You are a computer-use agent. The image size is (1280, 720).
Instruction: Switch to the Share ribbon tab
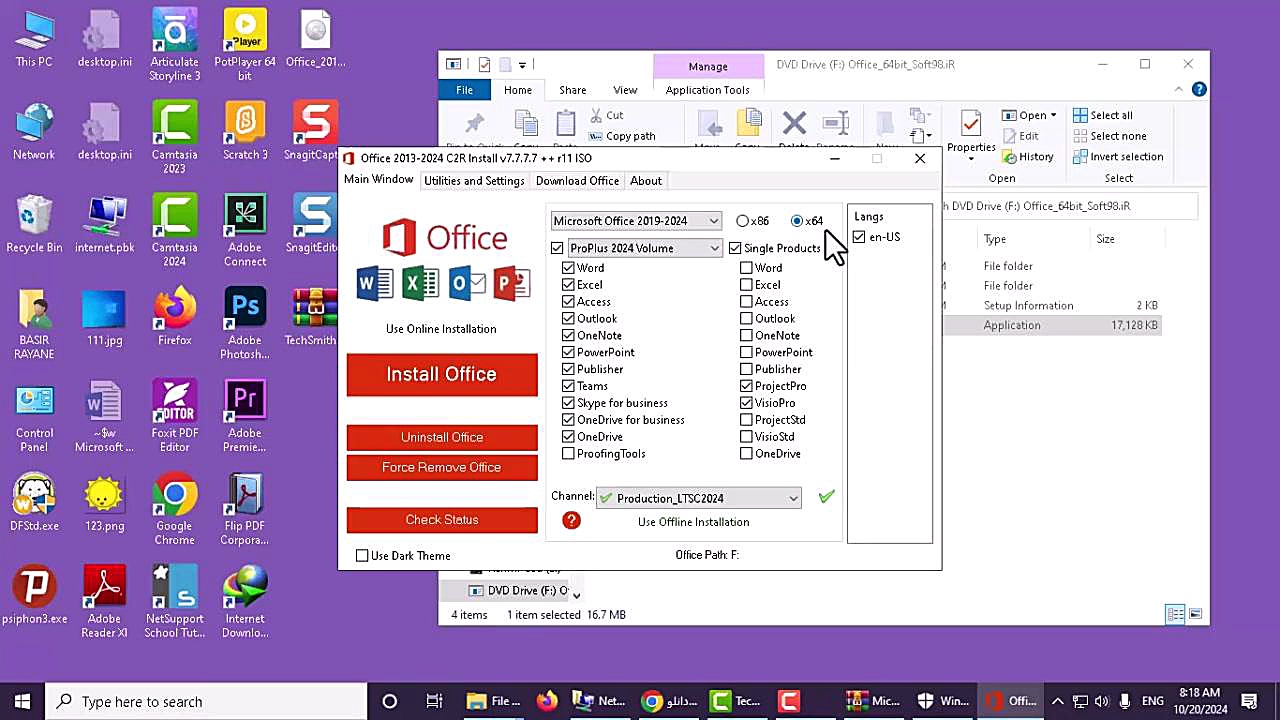[573, 90]
